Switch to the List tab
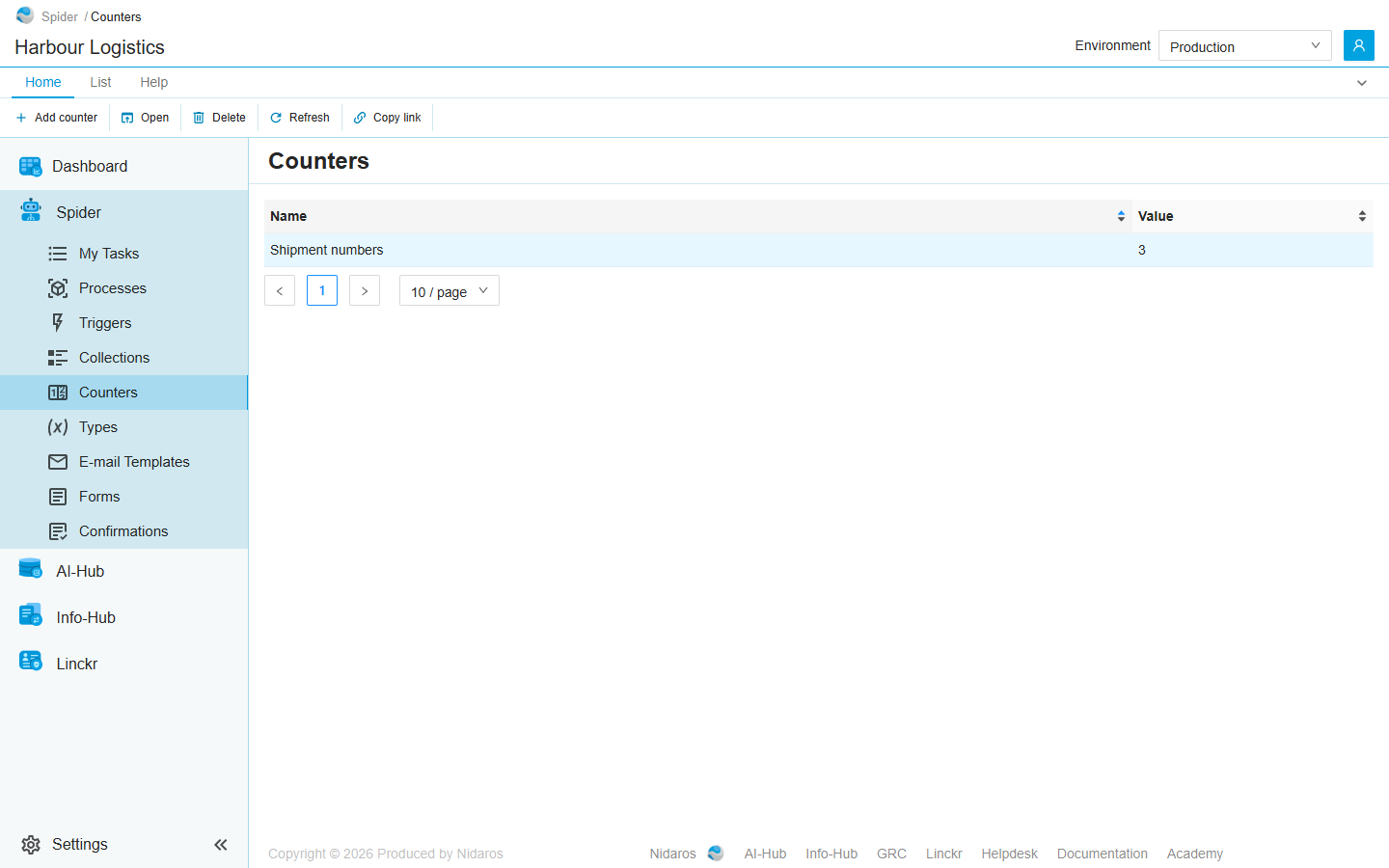1389x868 pixels. pos(100,82)
